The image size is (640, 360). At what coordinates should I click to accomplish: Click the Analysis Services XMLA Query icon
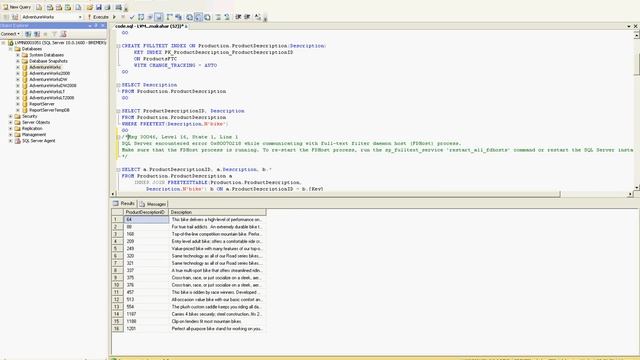(x=68, y=7)
